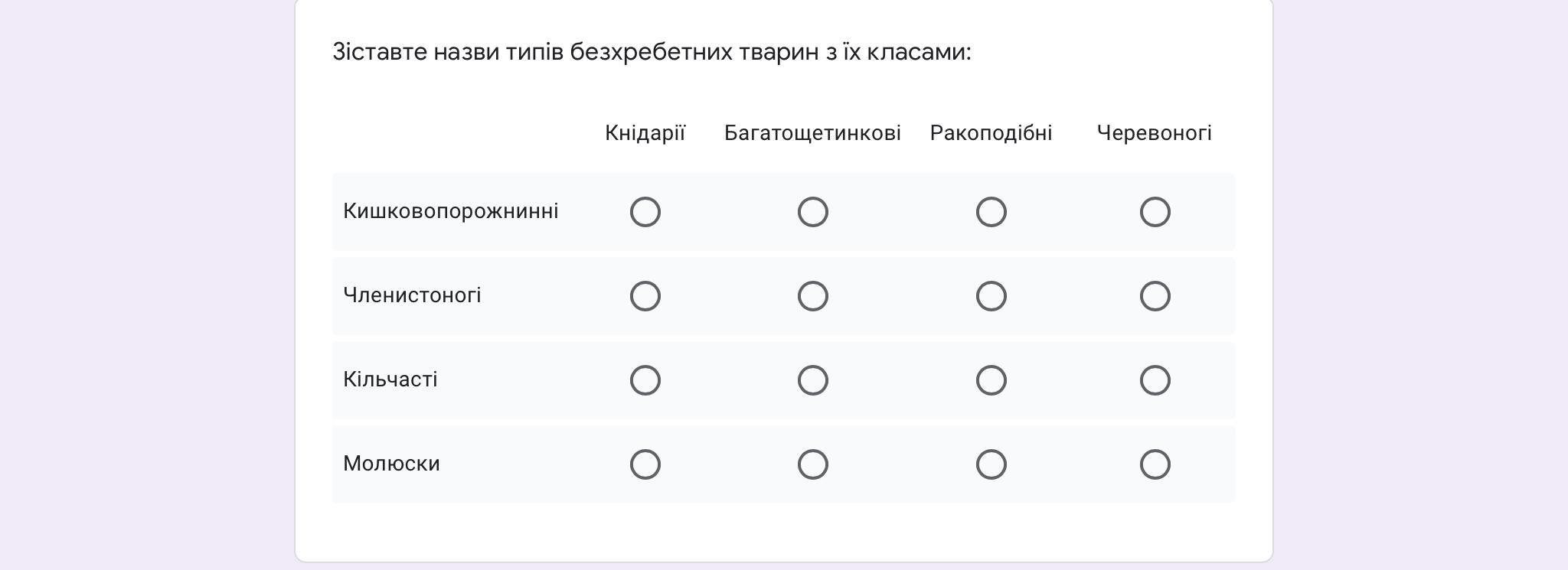This screenshot has height=570, width=1568.
Task: Select Багатощетинкові for Молюски row
Action: click(x=812, y=464)
